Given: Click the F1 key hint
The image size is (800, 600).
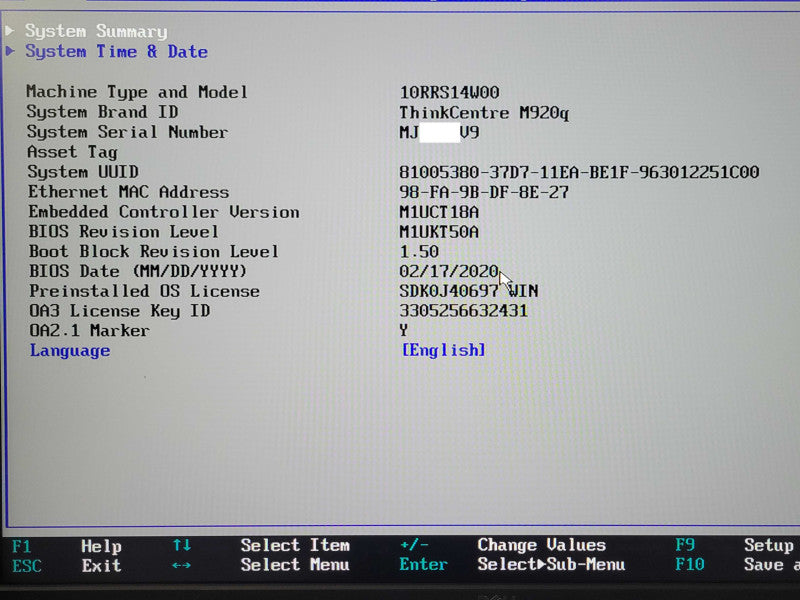Looking at the screenshot, I should 21,547.
